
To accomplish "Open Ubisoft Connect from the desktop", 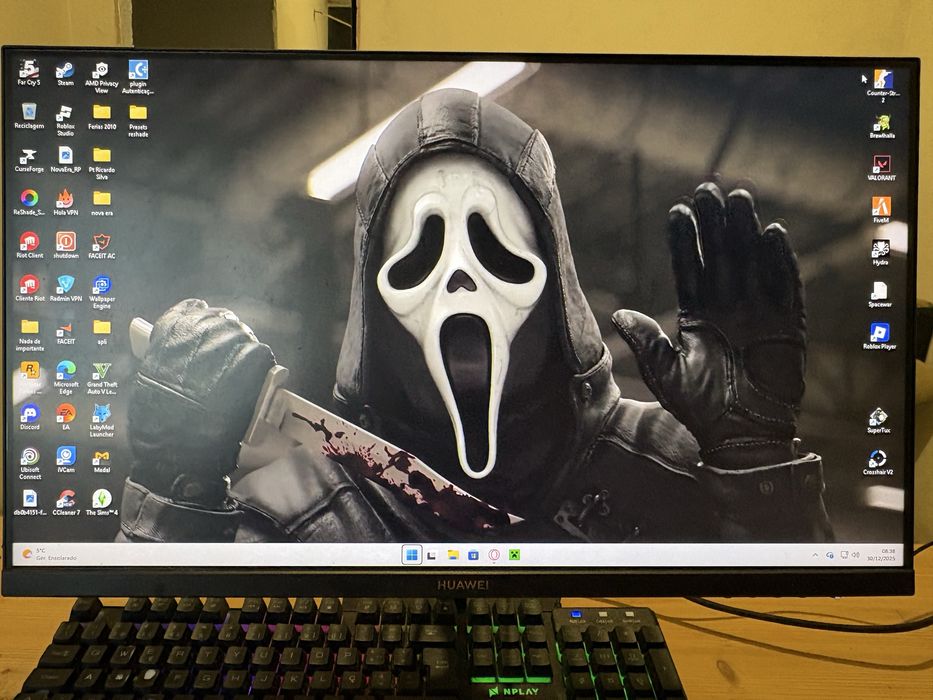I will (x=30, y=464).
